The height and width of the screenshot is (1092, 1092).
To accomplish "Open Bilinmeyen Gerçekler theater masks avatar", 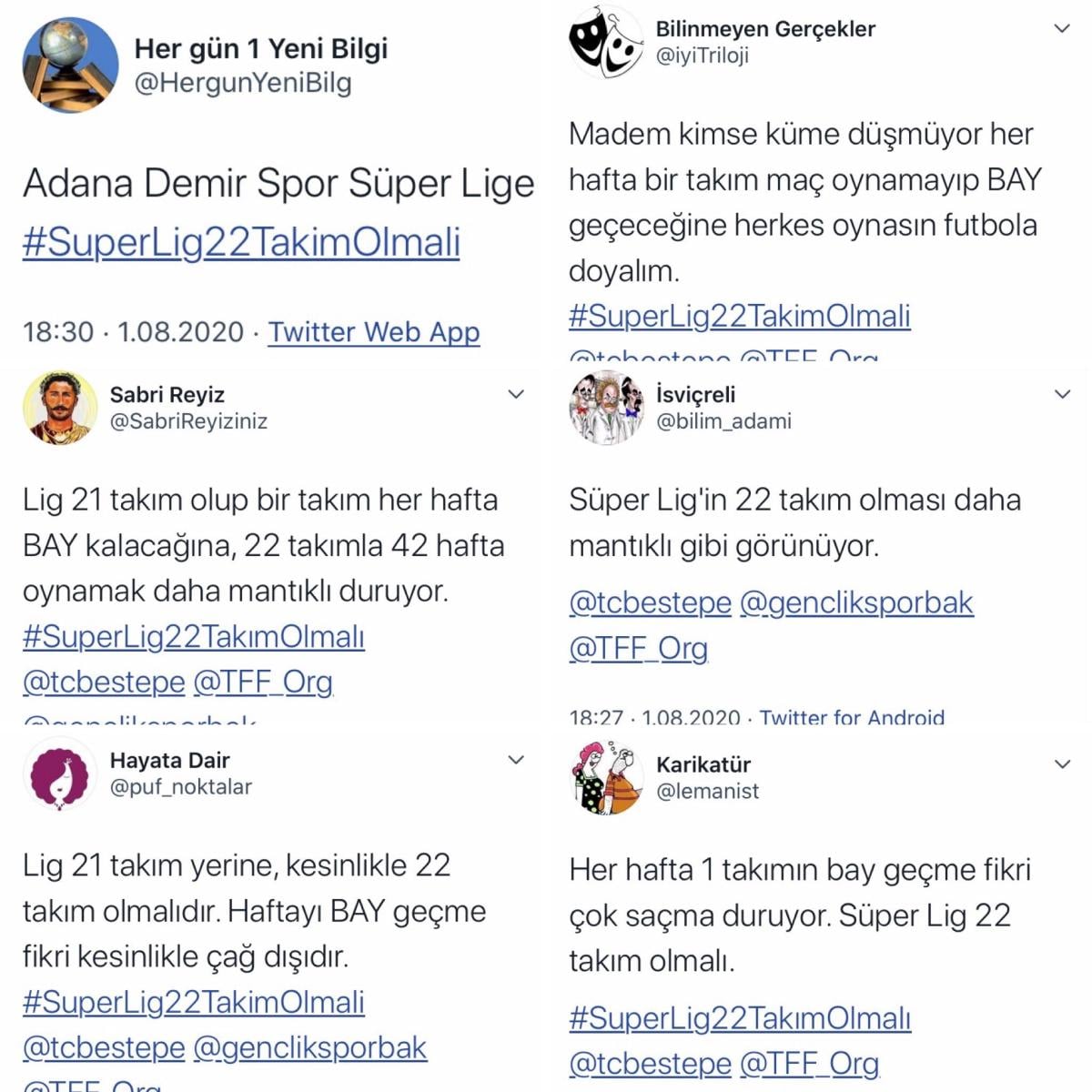I will click(606, 41).
